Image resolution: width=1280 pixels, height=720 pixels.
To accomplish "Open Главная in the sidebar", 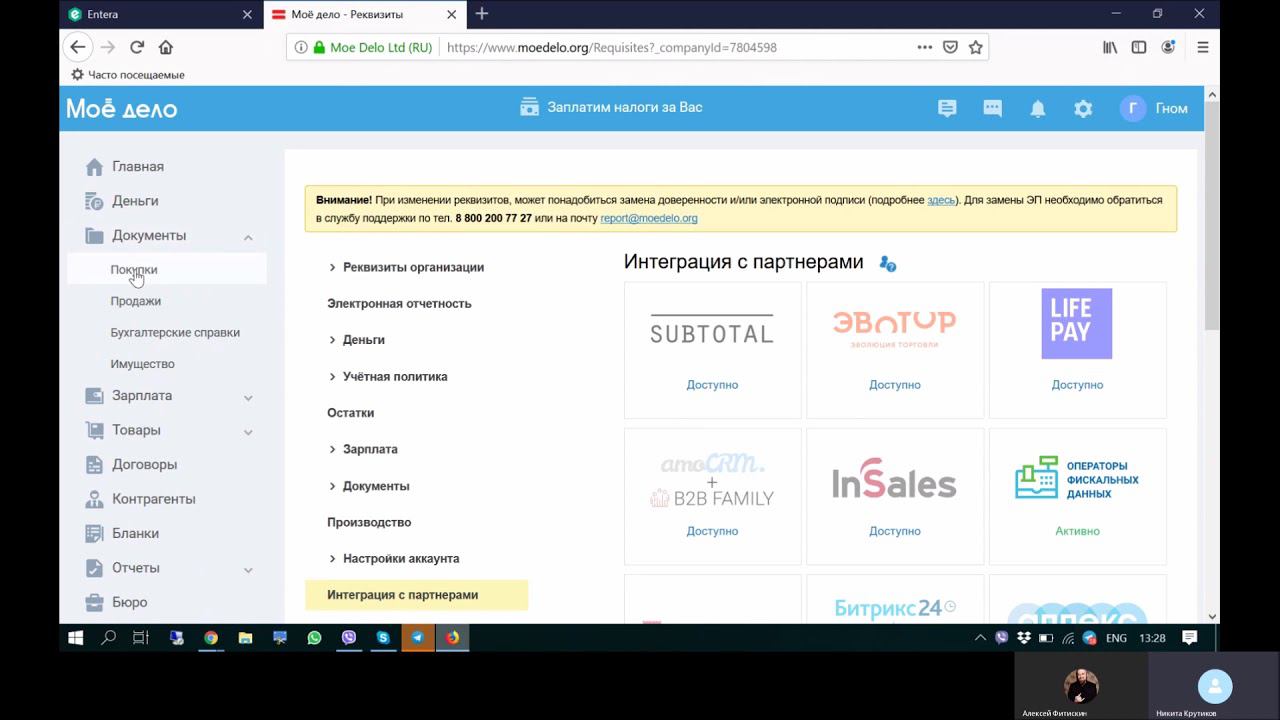I will [x=138, y=167].
